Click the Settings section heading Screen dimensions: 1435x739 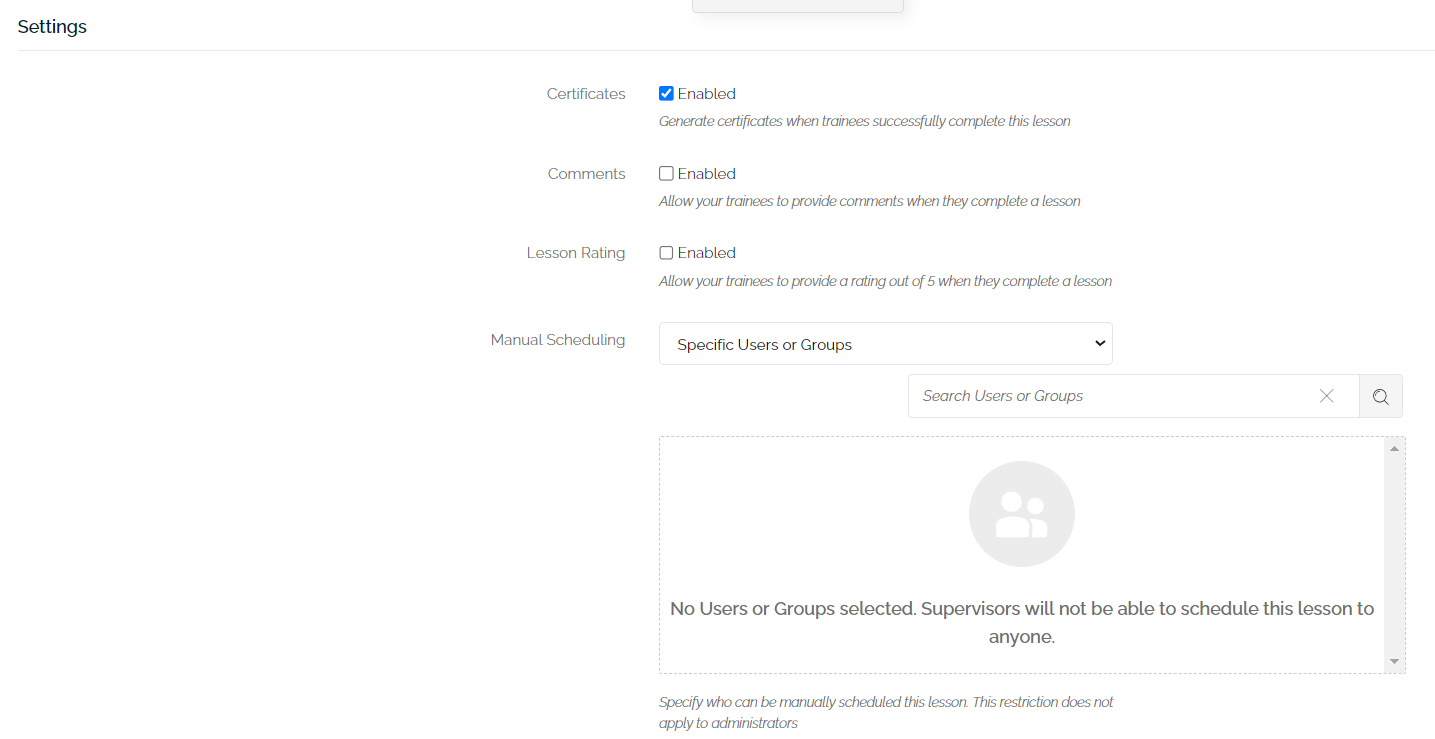click(52, 27)
